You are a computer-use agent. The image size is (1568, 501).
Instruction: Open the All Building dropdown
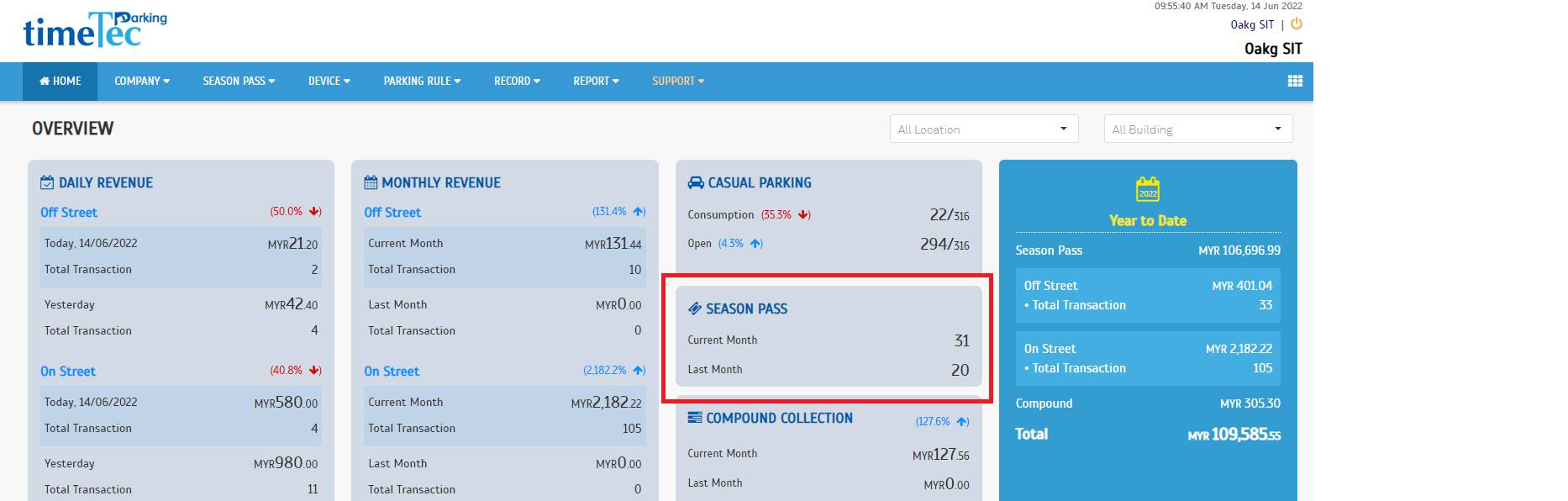click(x=1197, y=129)
